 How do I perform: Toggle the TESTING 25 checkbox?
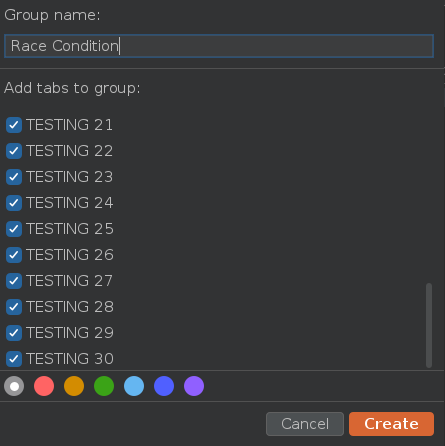pos(14,229)
